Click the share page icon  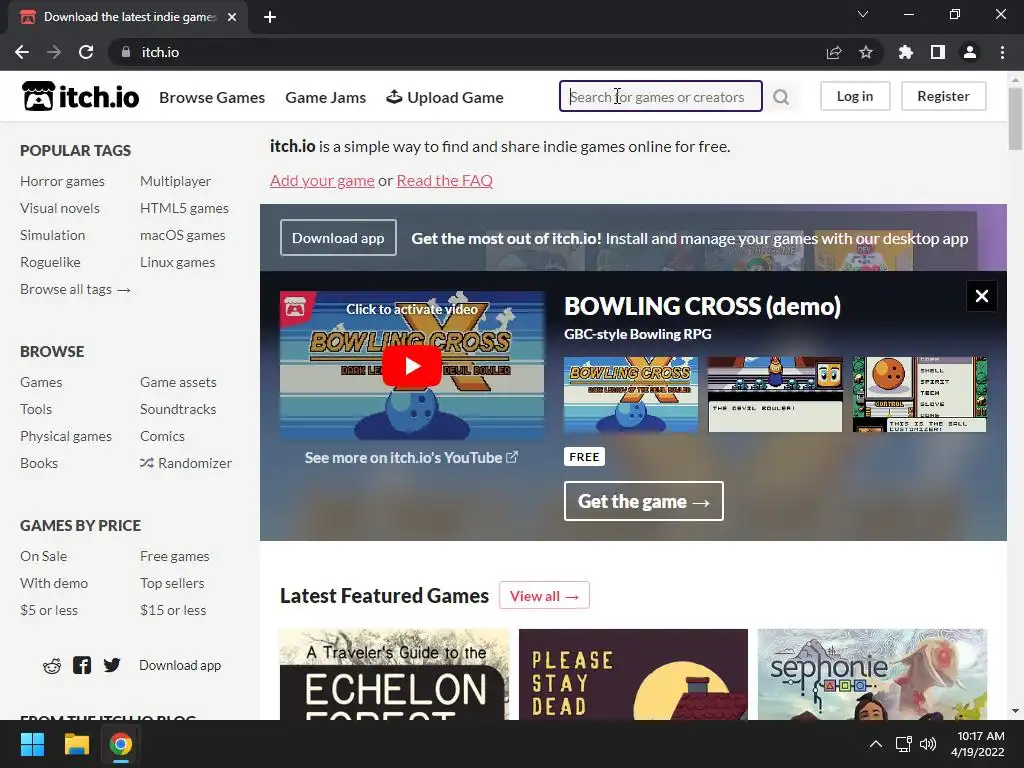pos(834,52)
